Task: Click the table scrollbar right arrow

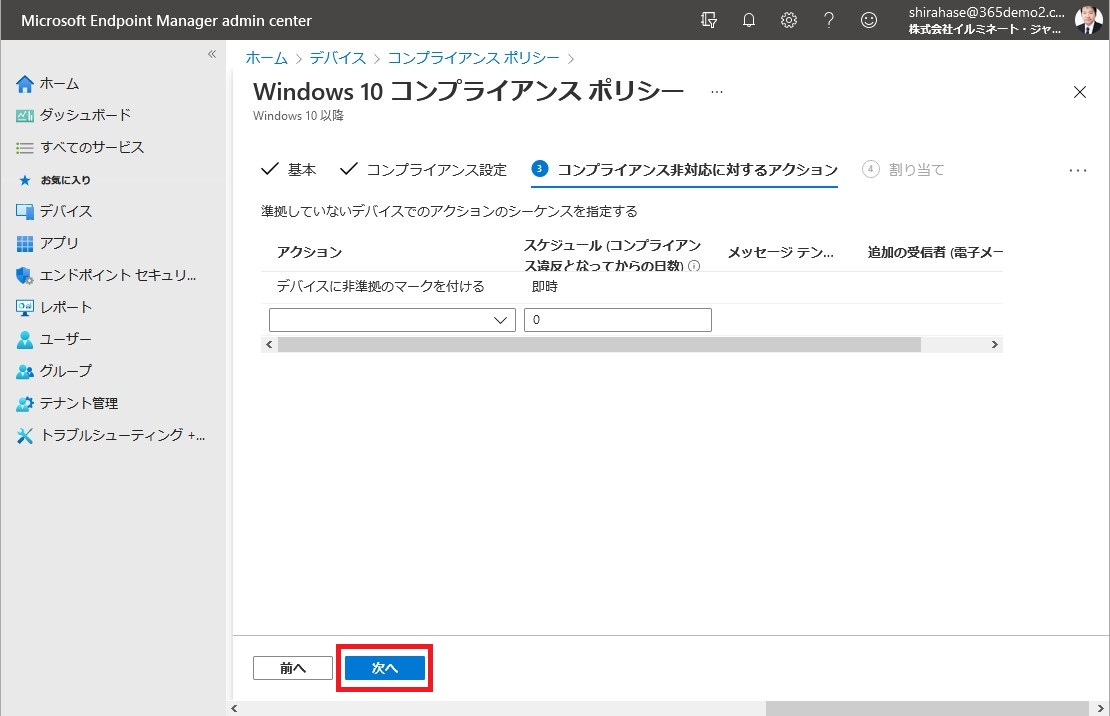Action: coord(995,345)
